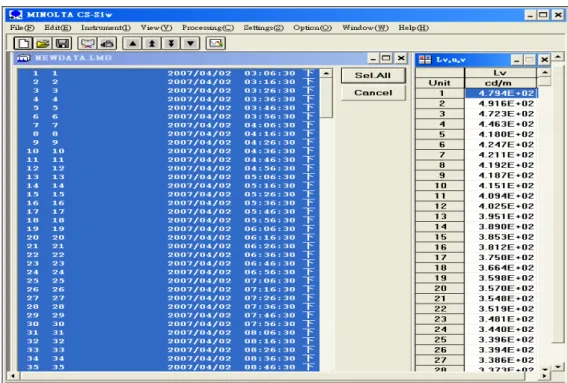The height and width of the screenshot is (383, 568).
Task: Select the Lv cell 4.794E+02
Action: 501,93
